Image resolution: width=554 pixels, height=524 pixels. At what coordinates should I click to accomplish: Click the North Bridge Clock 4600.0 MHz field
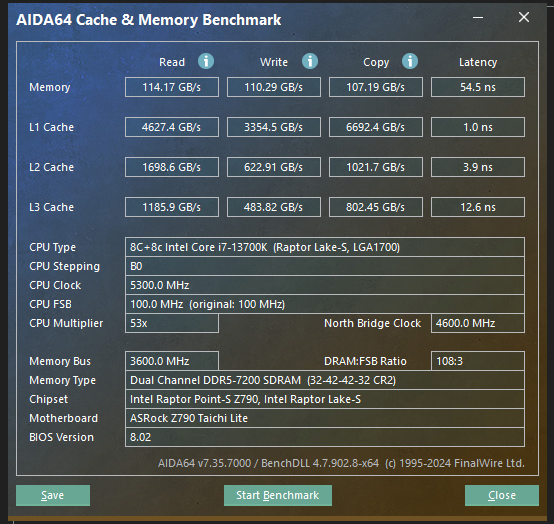coord(478,323)
